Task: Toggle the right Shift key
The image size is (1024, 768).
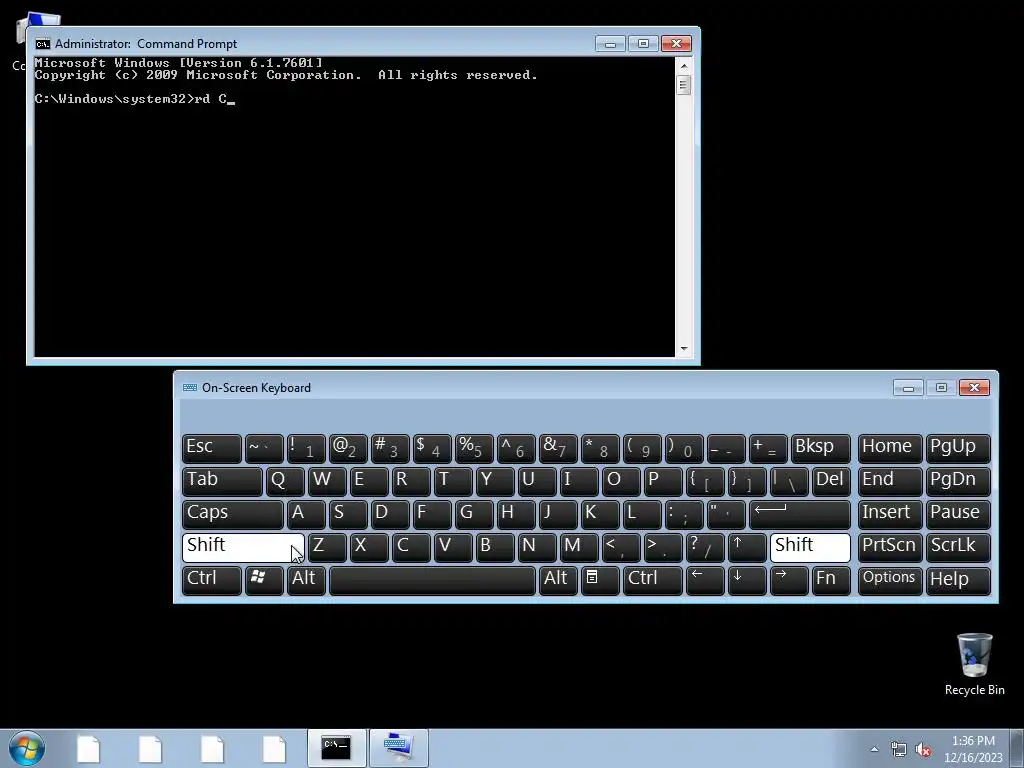Action: (810, 547)
